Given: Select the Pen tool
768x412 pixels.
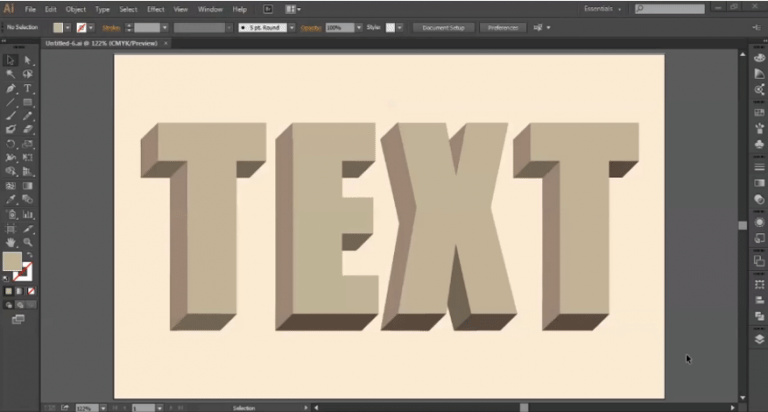Looking at the screenshot, I should point(10,89).
